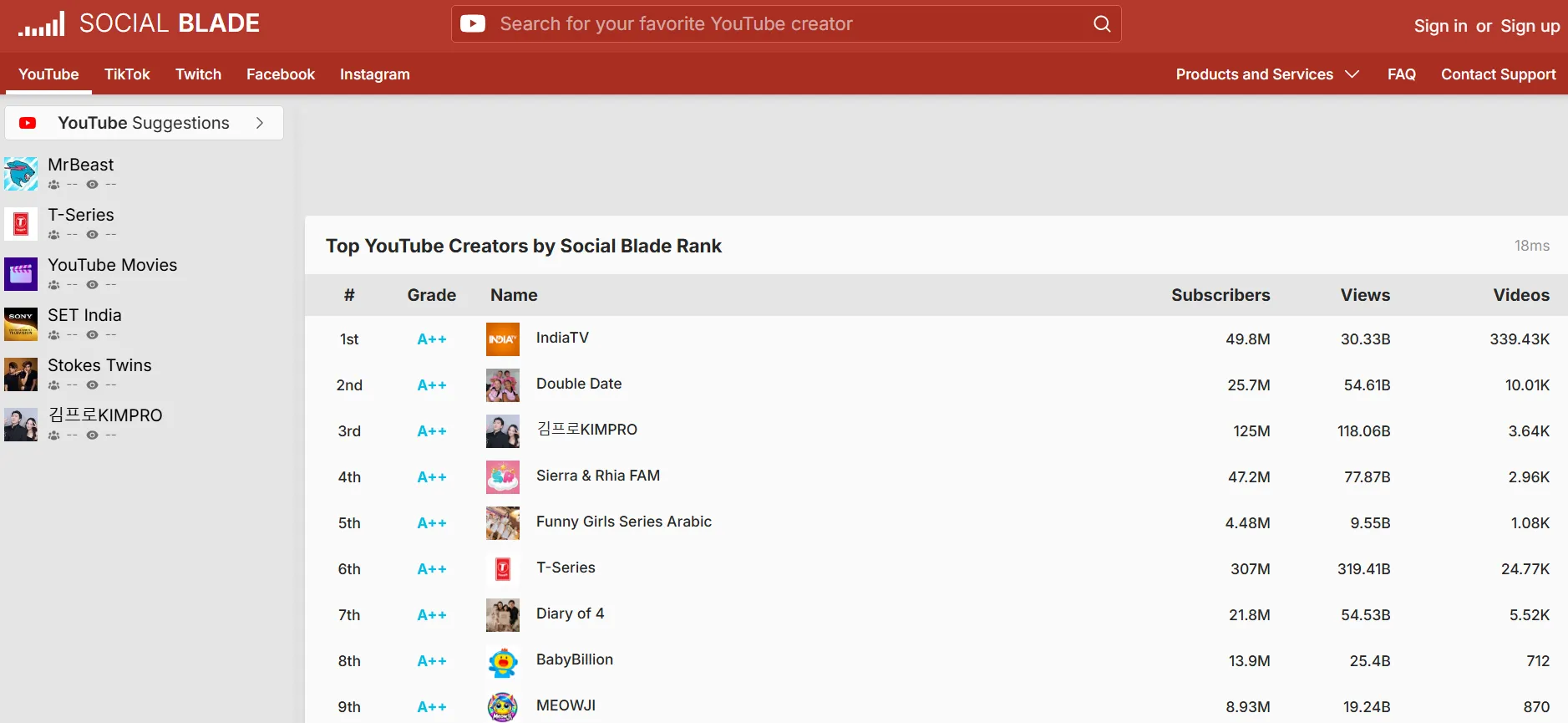The height and width of the screenshot is (723, 1568).
Task: Sort by the Videos column header
Action: [x=1521, y=295]
